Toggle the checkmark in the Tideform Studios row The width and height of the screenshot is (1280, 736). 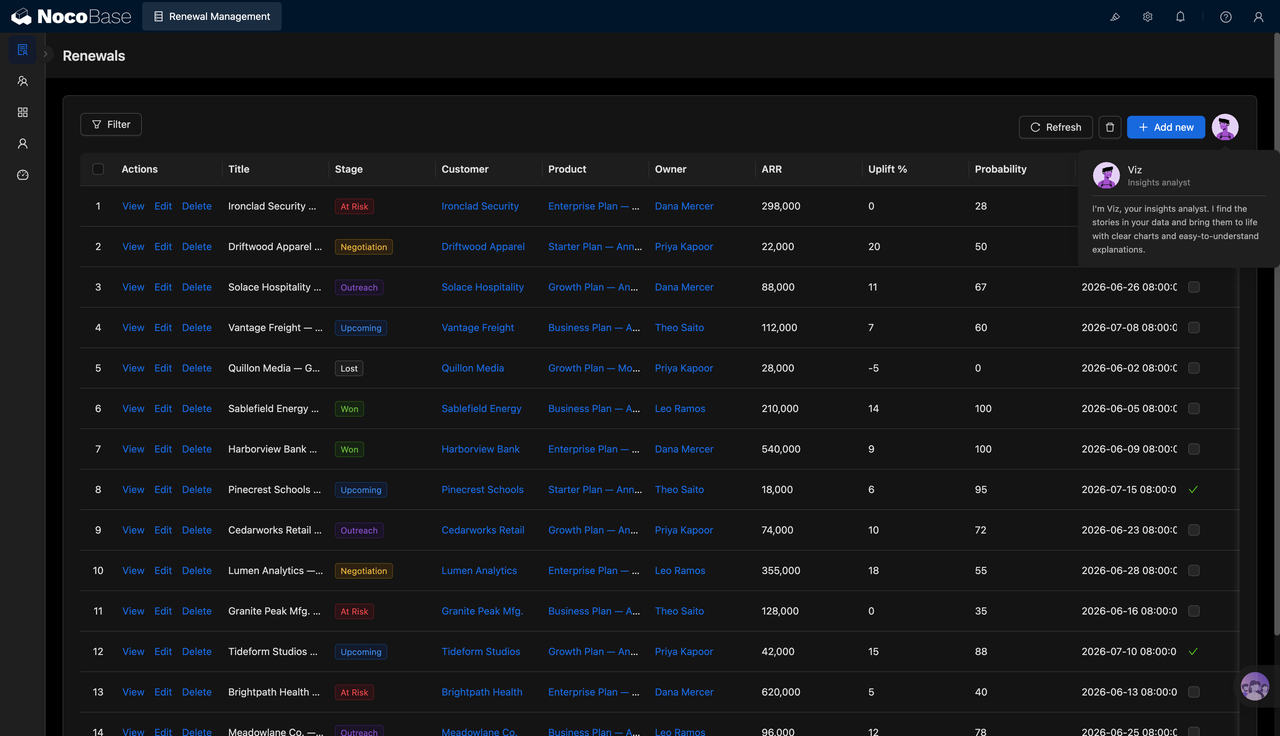1193,652
